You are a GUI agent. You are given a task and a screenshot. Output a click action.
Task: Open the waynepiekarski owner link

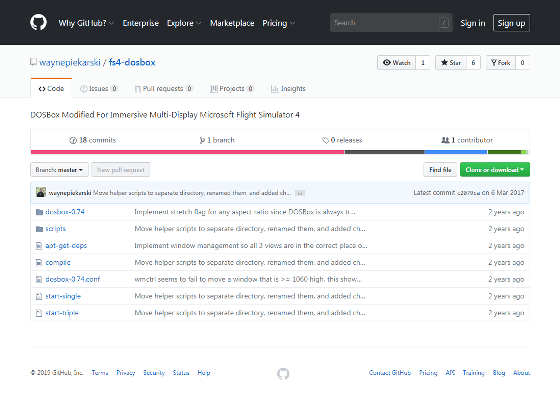click(70, 62)
